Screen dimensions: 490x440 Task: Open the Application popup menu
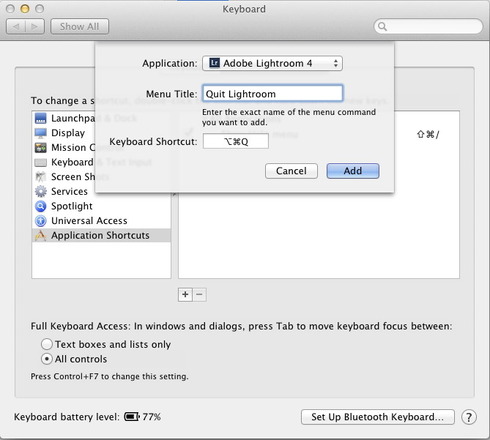click(x=272, y=63)
